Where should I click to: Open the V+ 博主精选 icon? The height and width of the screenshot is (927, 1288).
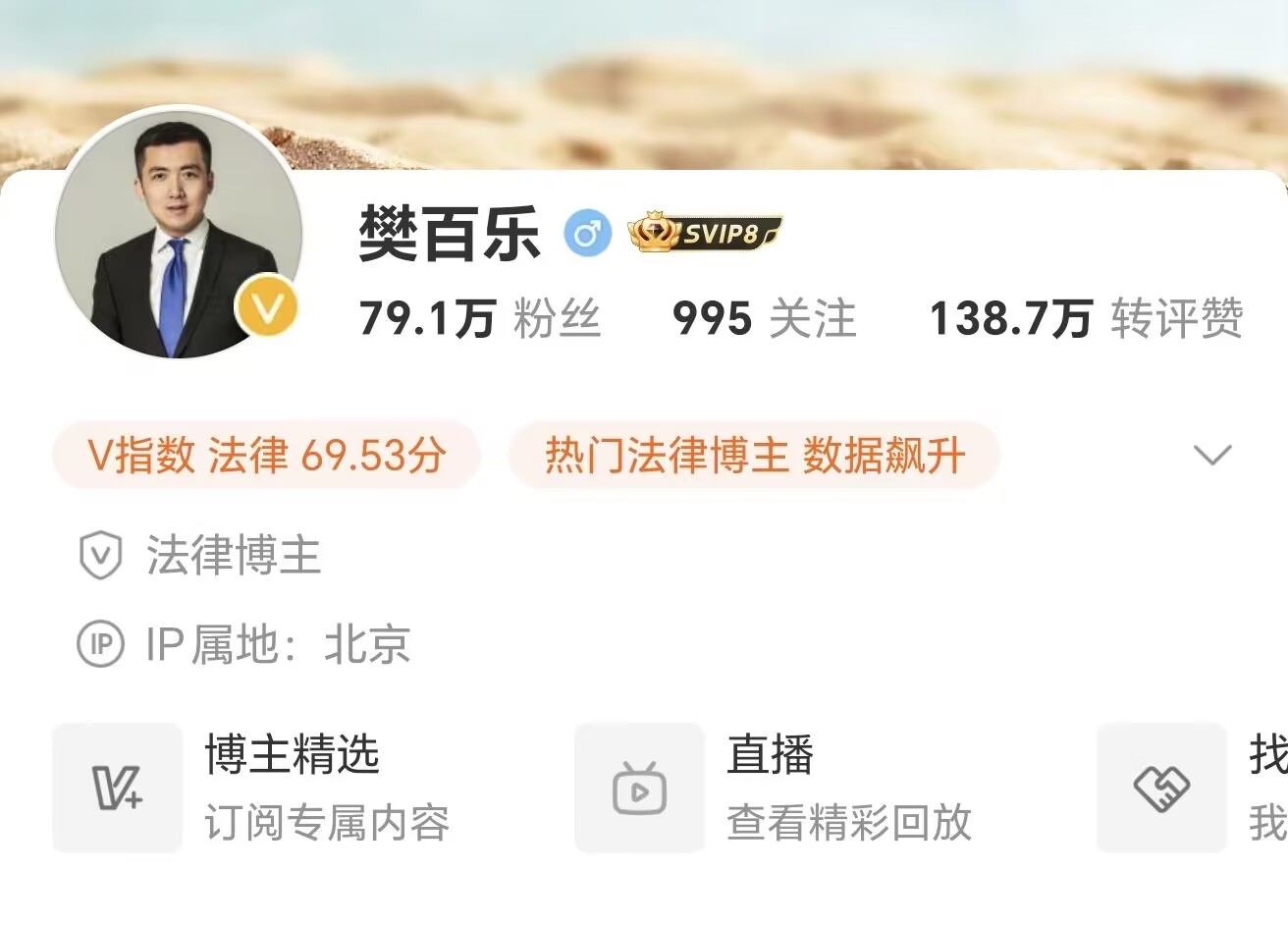(x=118, y=788)
